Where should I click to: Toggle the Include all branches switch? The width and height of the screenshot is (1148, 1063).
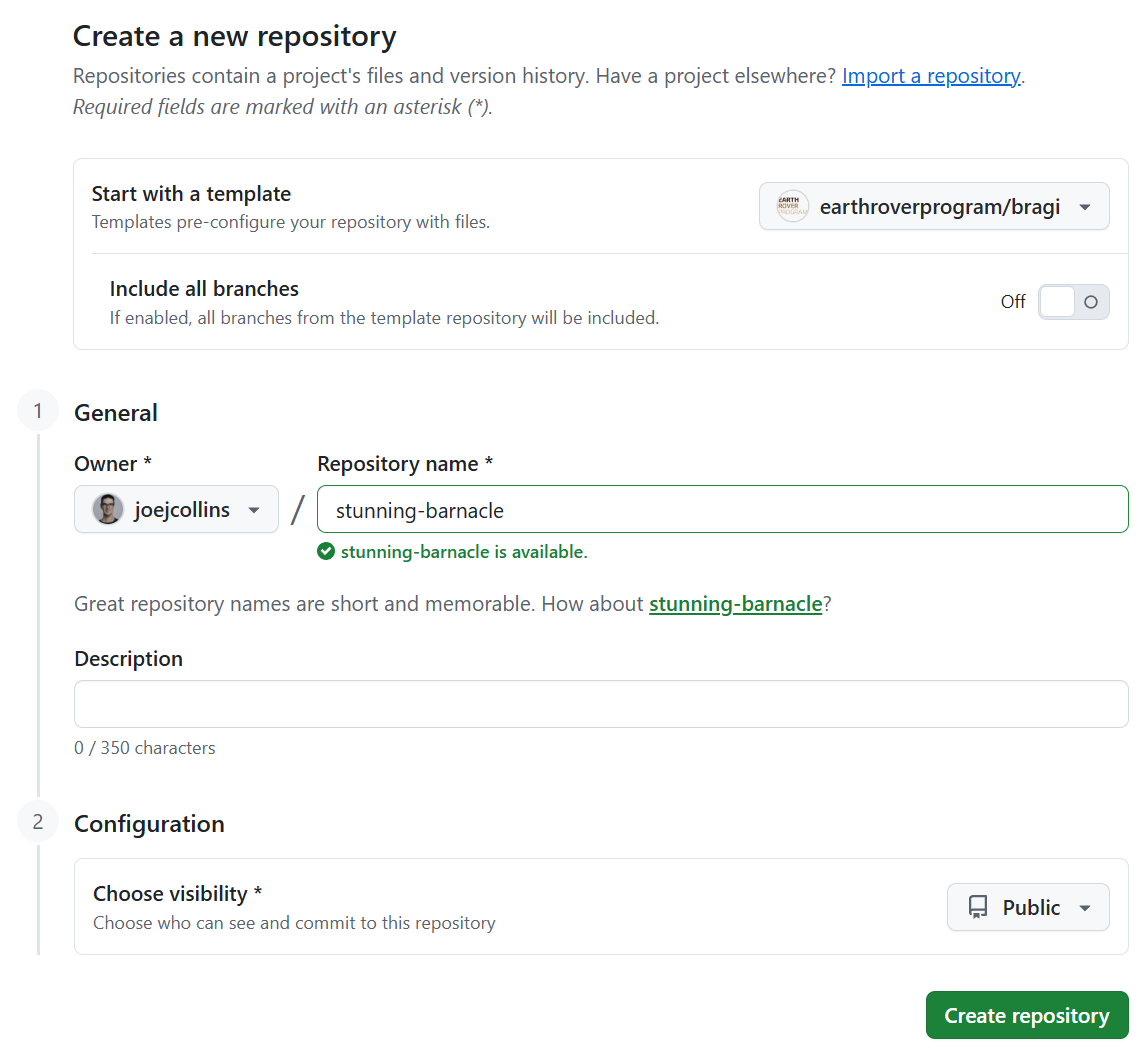(1073, 302)
